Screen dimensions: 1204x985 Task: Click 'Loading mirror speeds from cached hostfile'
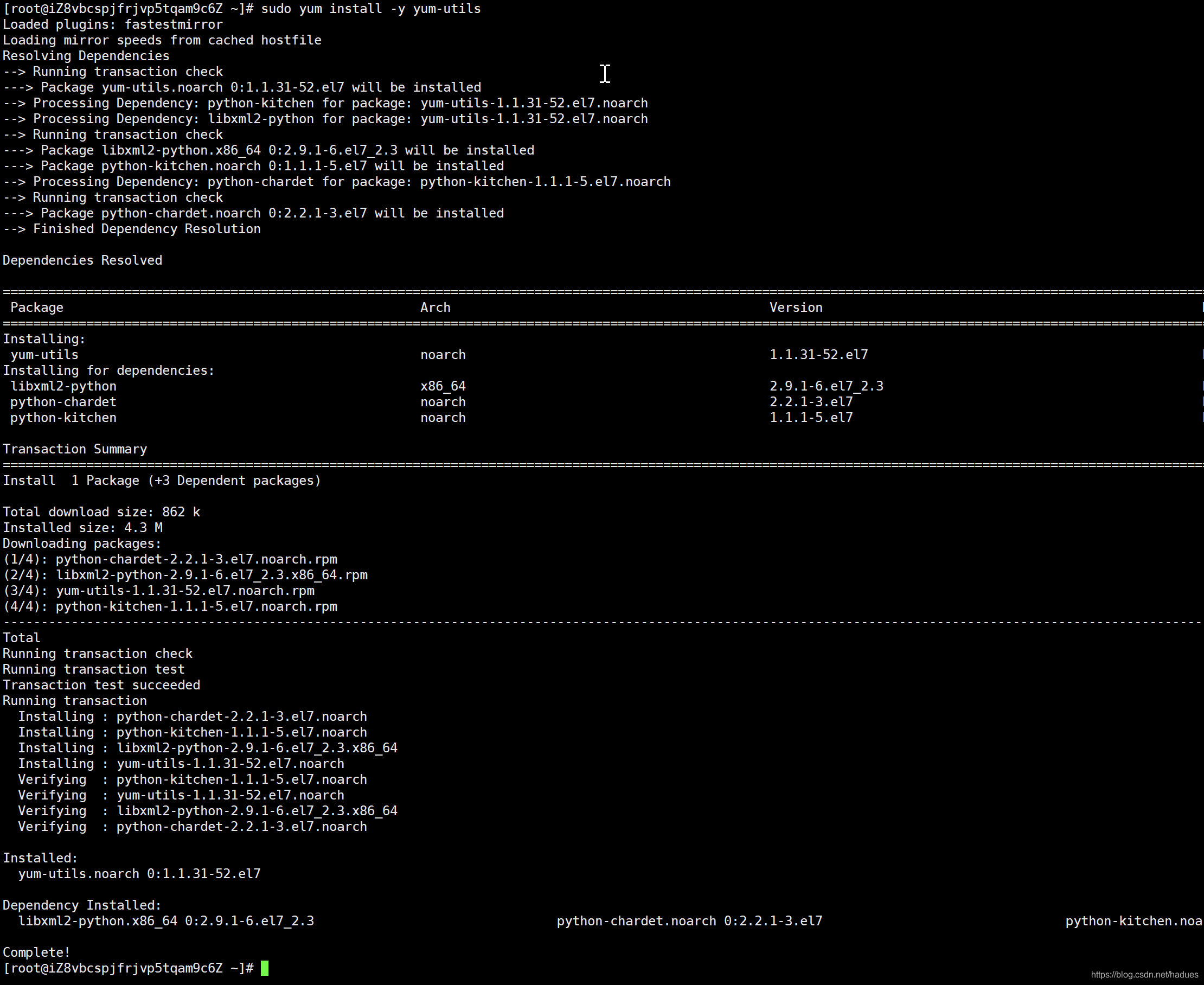(x=162, y=40)
